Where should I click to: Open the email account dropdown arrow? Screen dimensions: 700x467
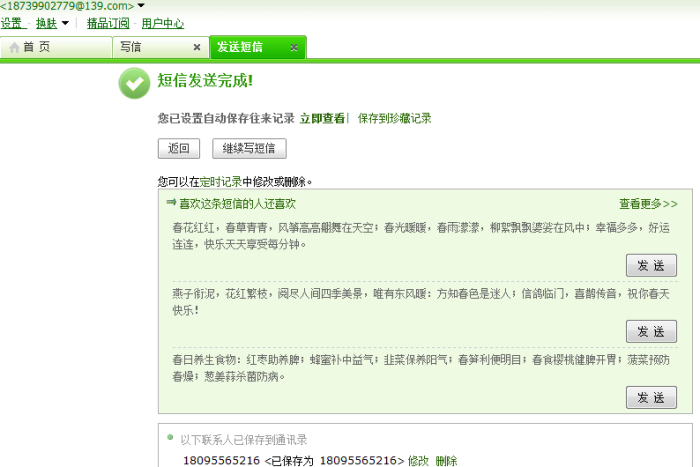coord(141,5)
